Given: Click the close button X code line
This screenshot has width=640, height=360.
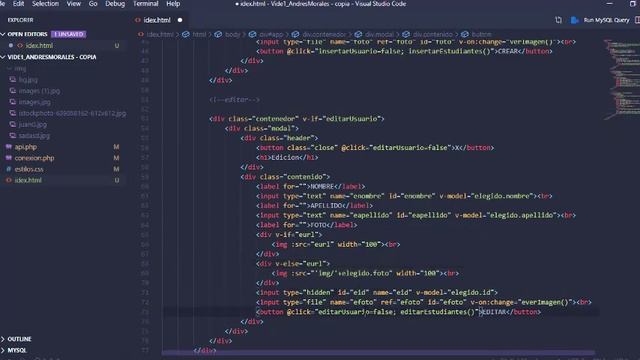Looking at the screenshot, I should coord(375,148).
